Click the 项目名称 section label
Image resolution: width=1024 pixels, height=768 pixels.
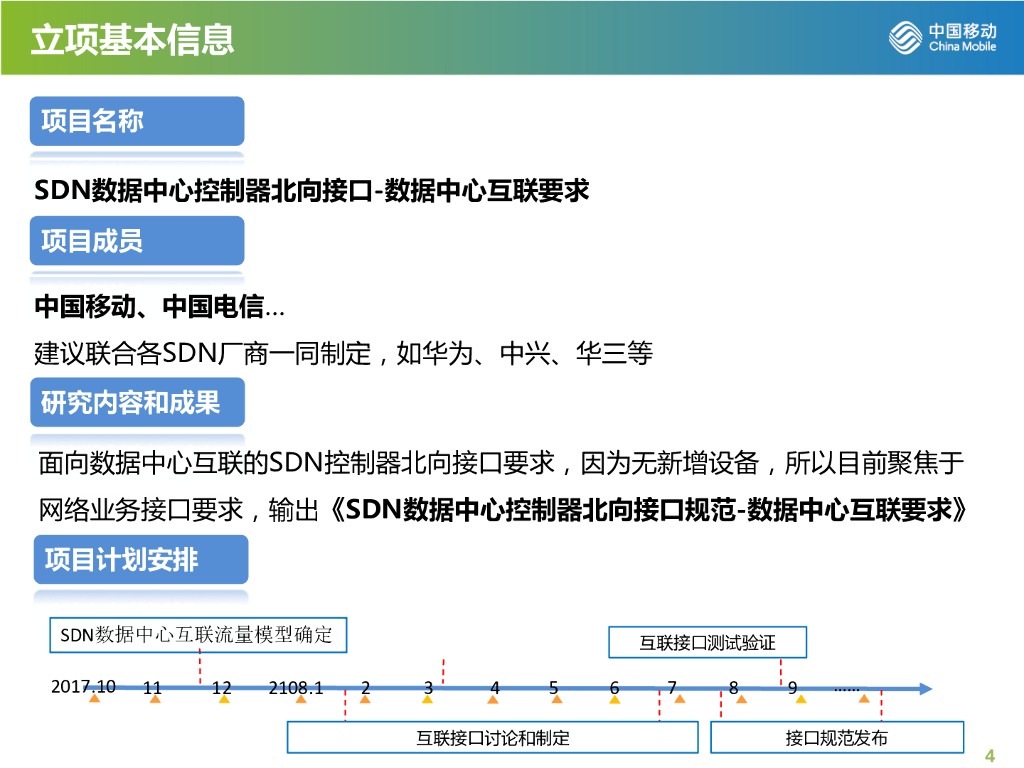(137, 121)
